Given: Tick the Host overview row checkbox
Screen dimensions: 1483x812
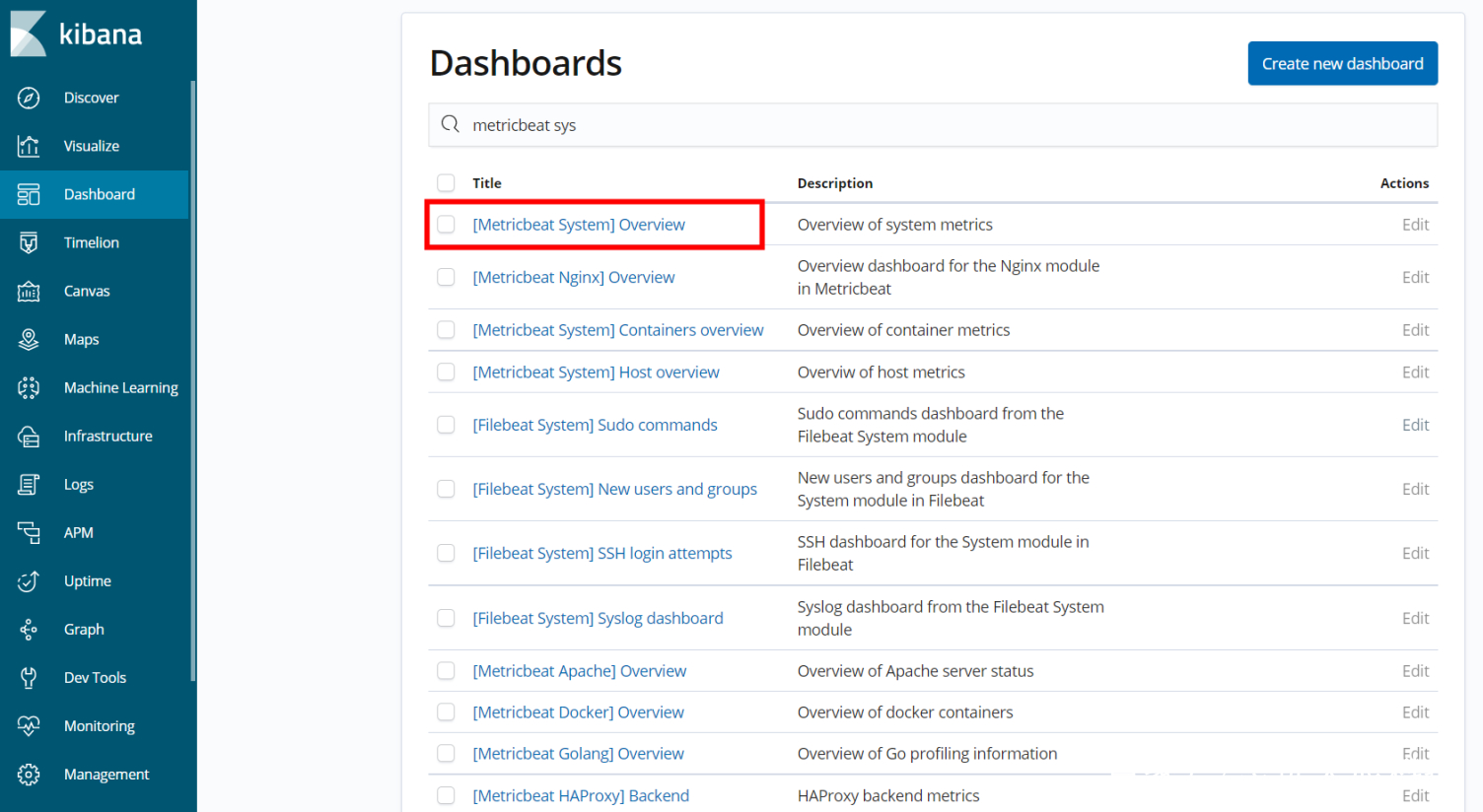Looking at the screenshot, I should coord(446,372).
